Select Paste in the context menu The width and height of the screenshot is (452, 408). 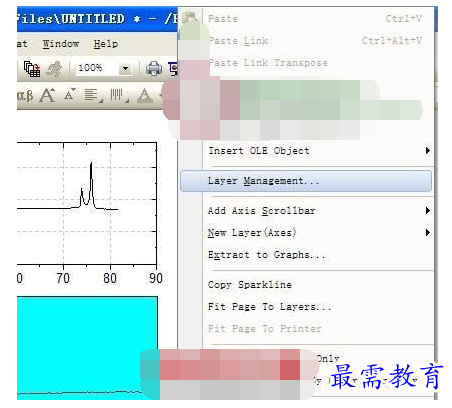point(306,19)
